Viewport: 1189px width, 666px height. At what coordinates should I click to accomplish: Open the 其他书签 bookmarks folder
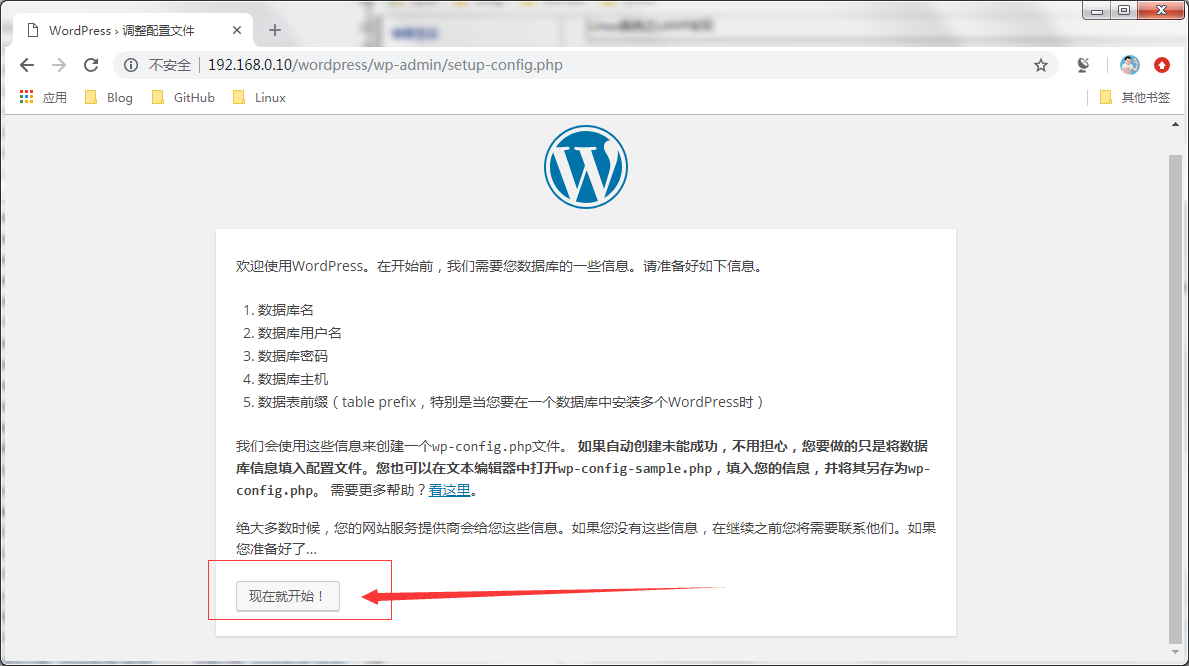pyautogui.click(x=1134, y=97)
